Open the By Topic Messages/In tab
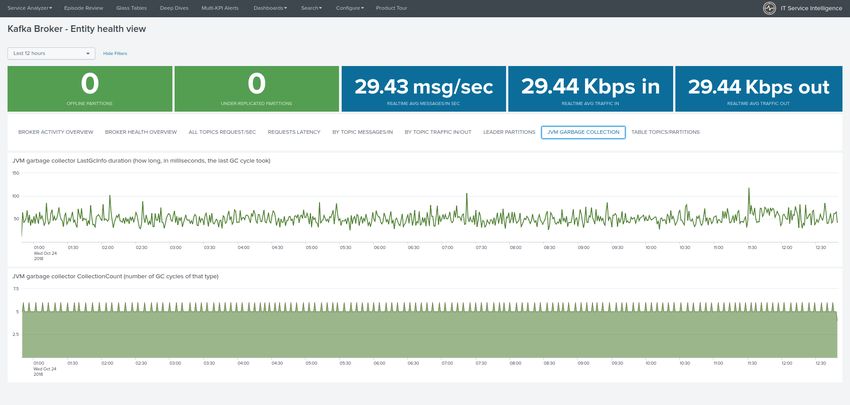This screenshot has height=405, width=850. 363,132
